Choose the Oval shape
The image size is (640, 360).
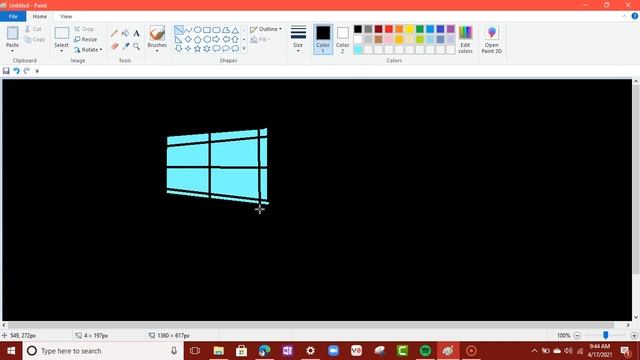click(x=198, y=30)
